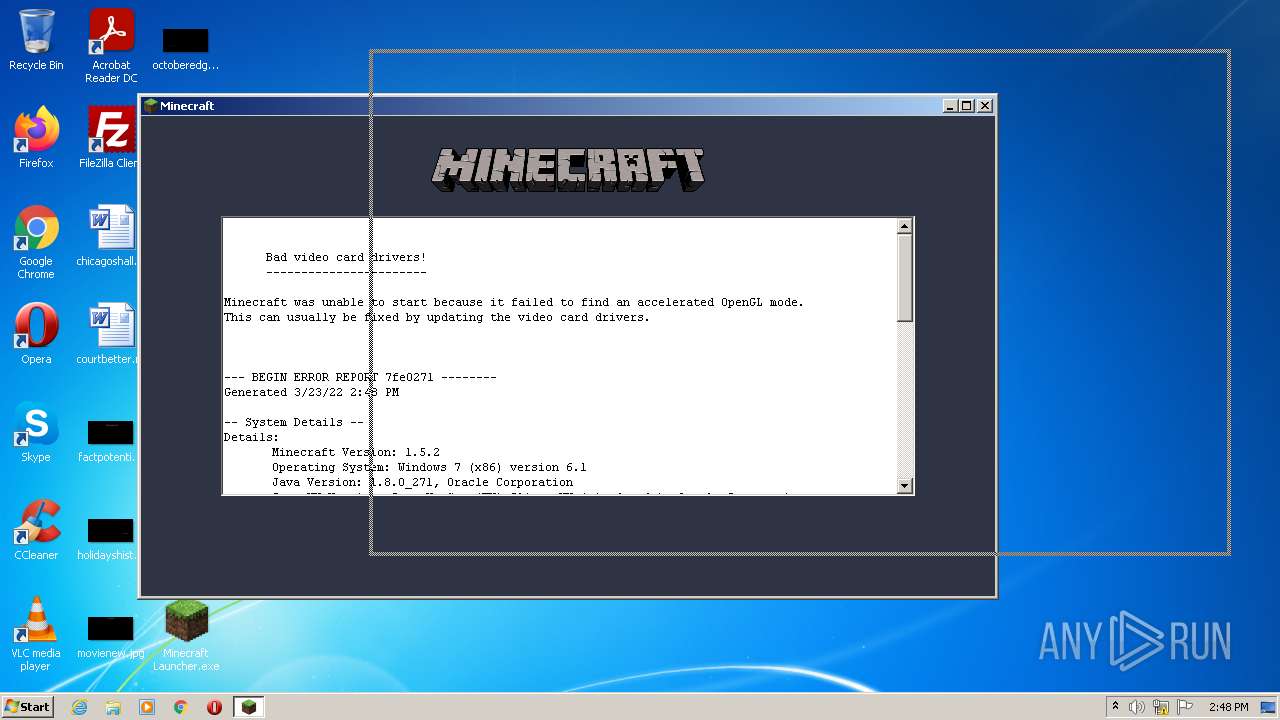
Task: Open the Action Center flag icon
Action: click(1185, 707)
